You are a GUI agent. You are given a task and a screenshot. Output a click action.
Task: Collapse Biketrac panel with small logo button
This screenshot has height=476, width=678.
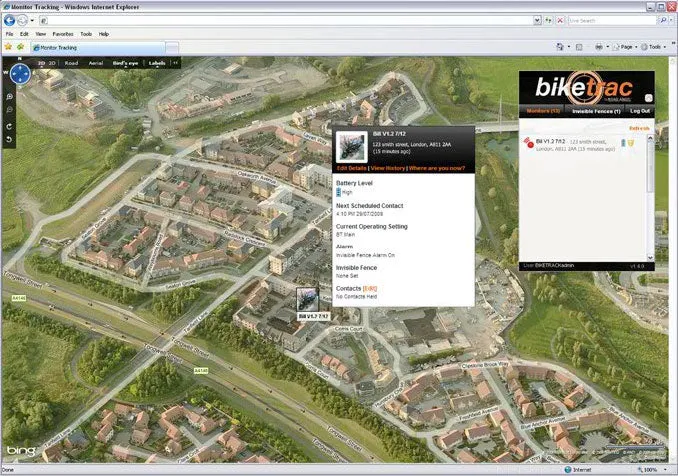tap(648, 98)
